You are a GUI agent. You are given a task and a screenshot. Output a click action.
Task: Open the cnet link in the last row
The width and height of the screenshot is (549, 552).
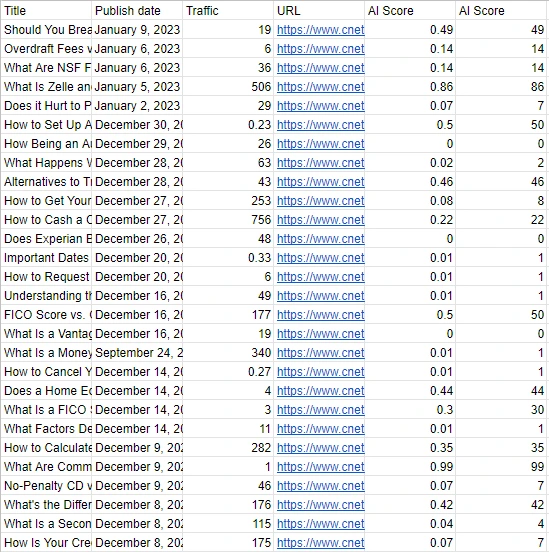click(320, 542)
